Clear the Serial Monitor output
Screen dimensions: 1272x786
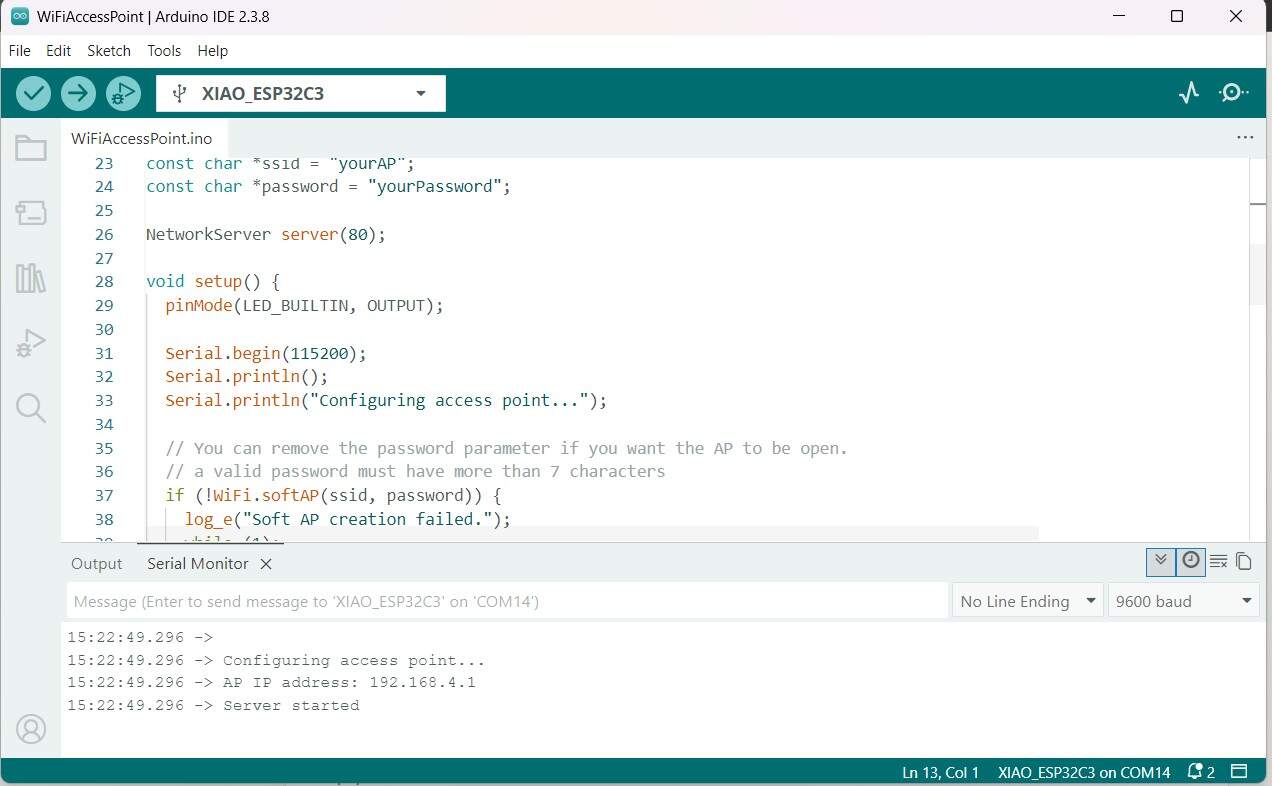pos(1218,562)
